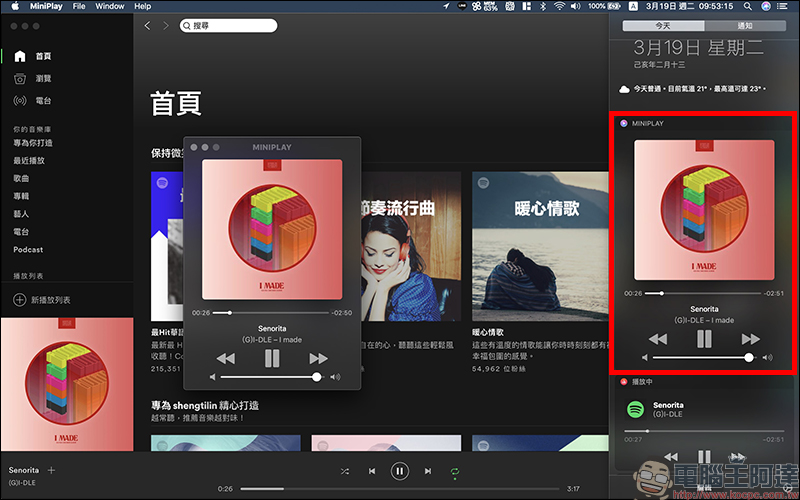Open the MiniPlay application menu

(46, 6)
